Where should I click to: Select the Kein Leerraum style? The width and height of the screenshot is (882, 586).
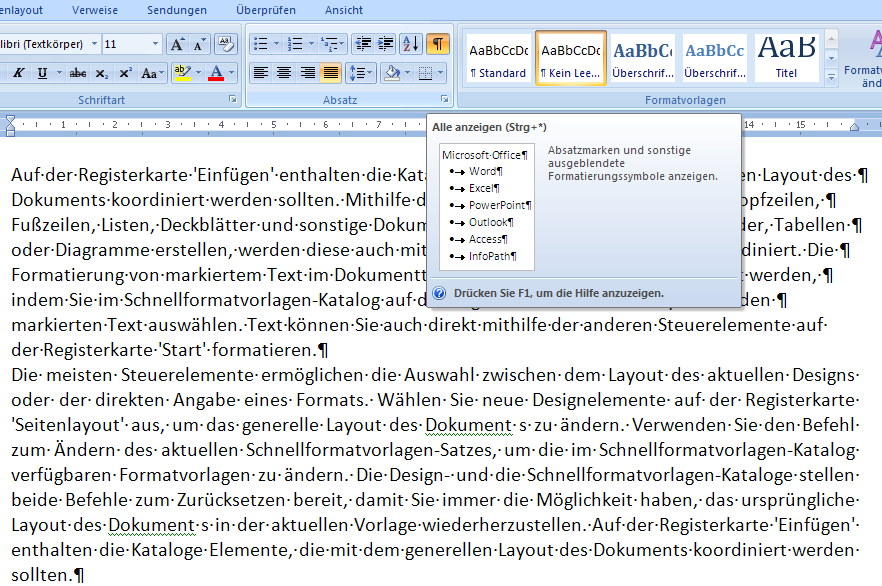coord(570,58)
